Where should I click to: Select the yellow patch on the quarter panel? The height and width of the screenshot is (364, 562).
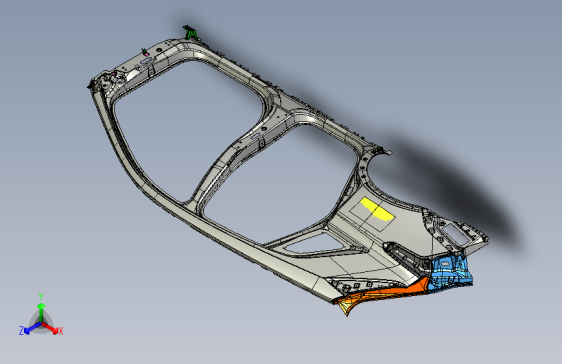(x=377, y=209)
